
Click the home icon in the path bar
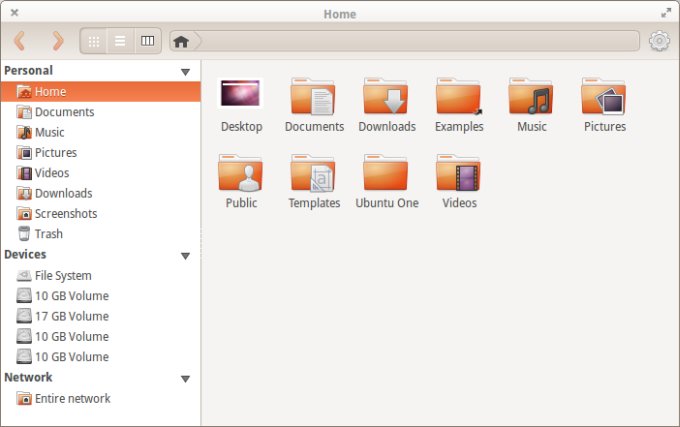point(181,42)
